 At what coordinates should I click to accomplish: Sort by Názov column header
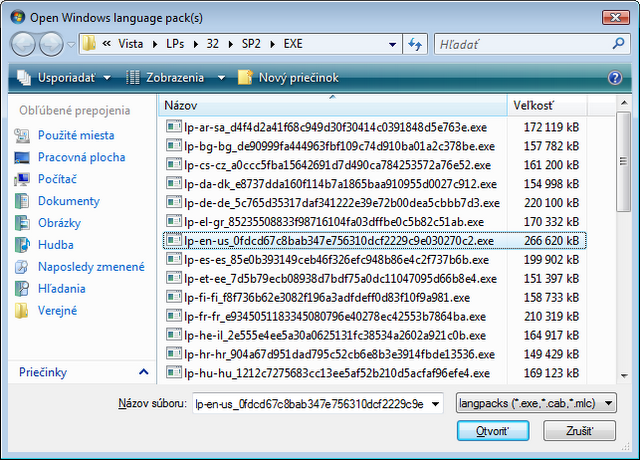tap(332, 105)
